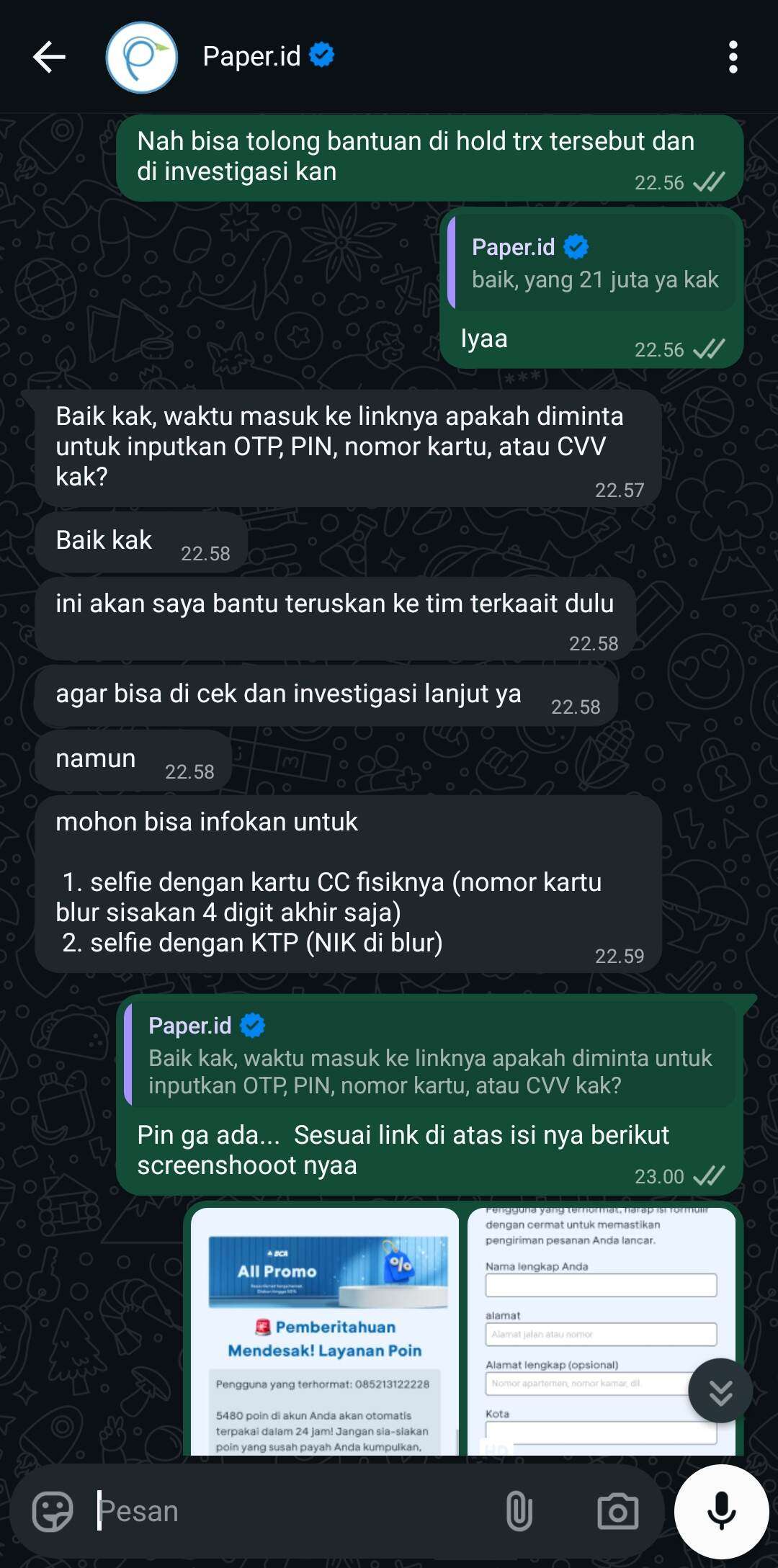
Task: Tap the attachment paperclip icon
Action: pos(519,1510)
